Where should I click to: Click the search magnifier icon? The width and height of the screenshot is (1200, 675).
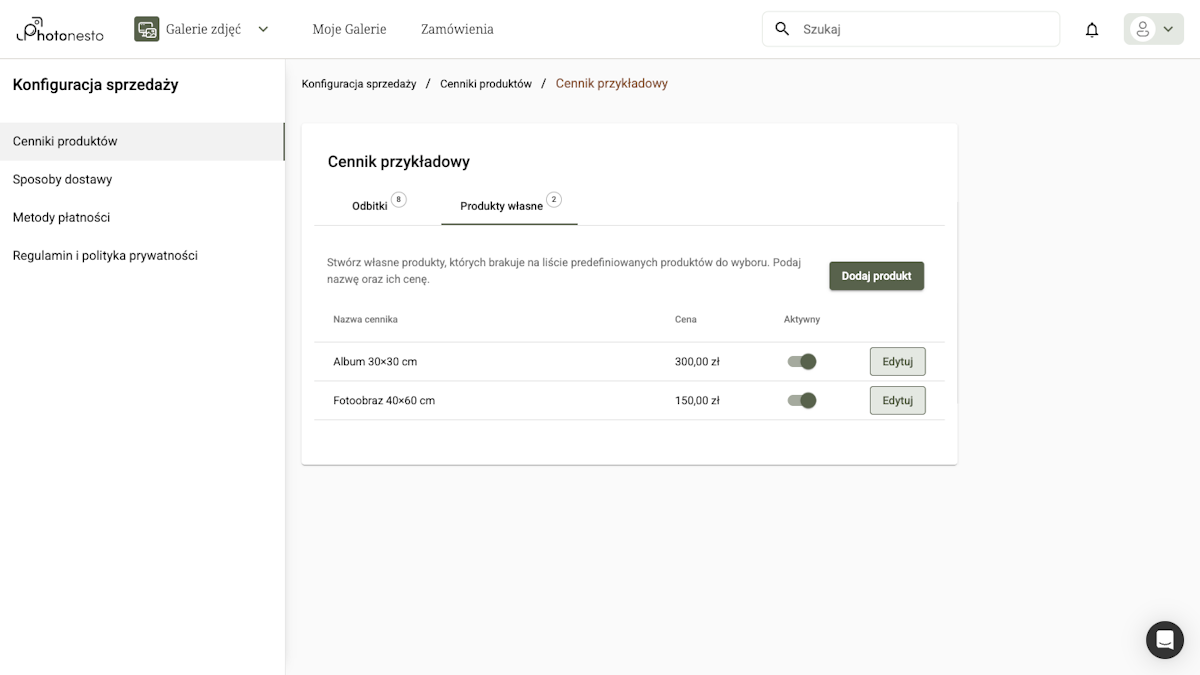(x=783, y=29)
